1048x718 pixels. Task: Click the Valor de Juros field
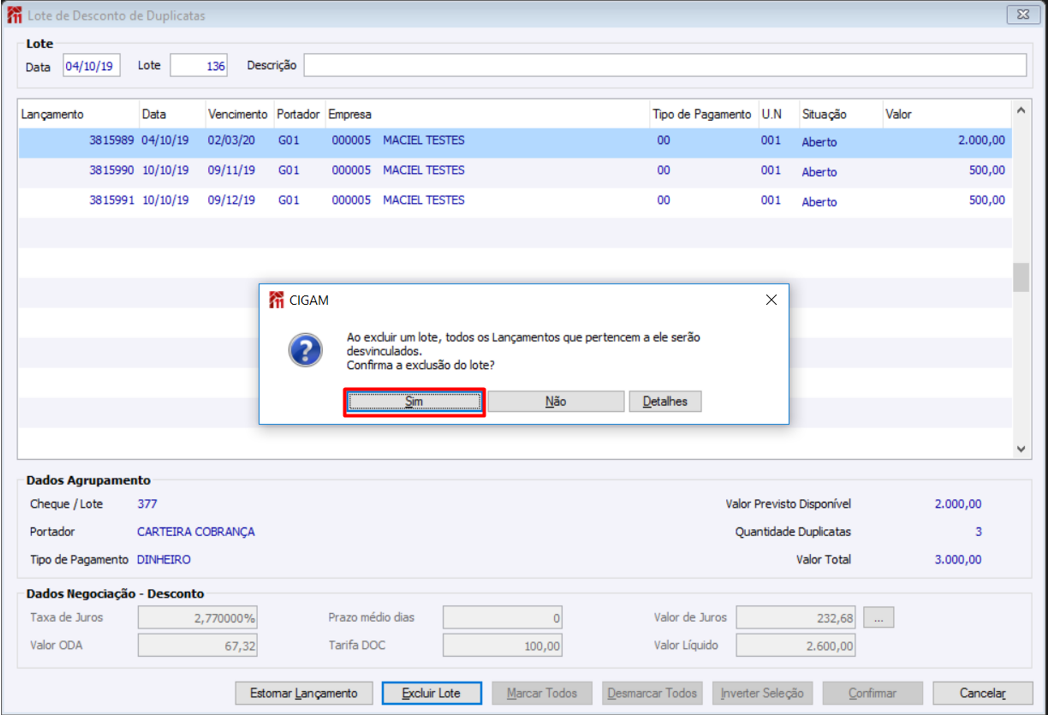pos(796,618)
